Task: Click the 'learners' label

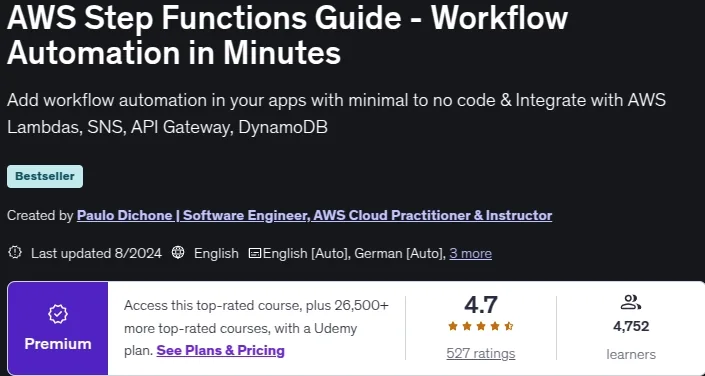Action: [x=631, y=354]
